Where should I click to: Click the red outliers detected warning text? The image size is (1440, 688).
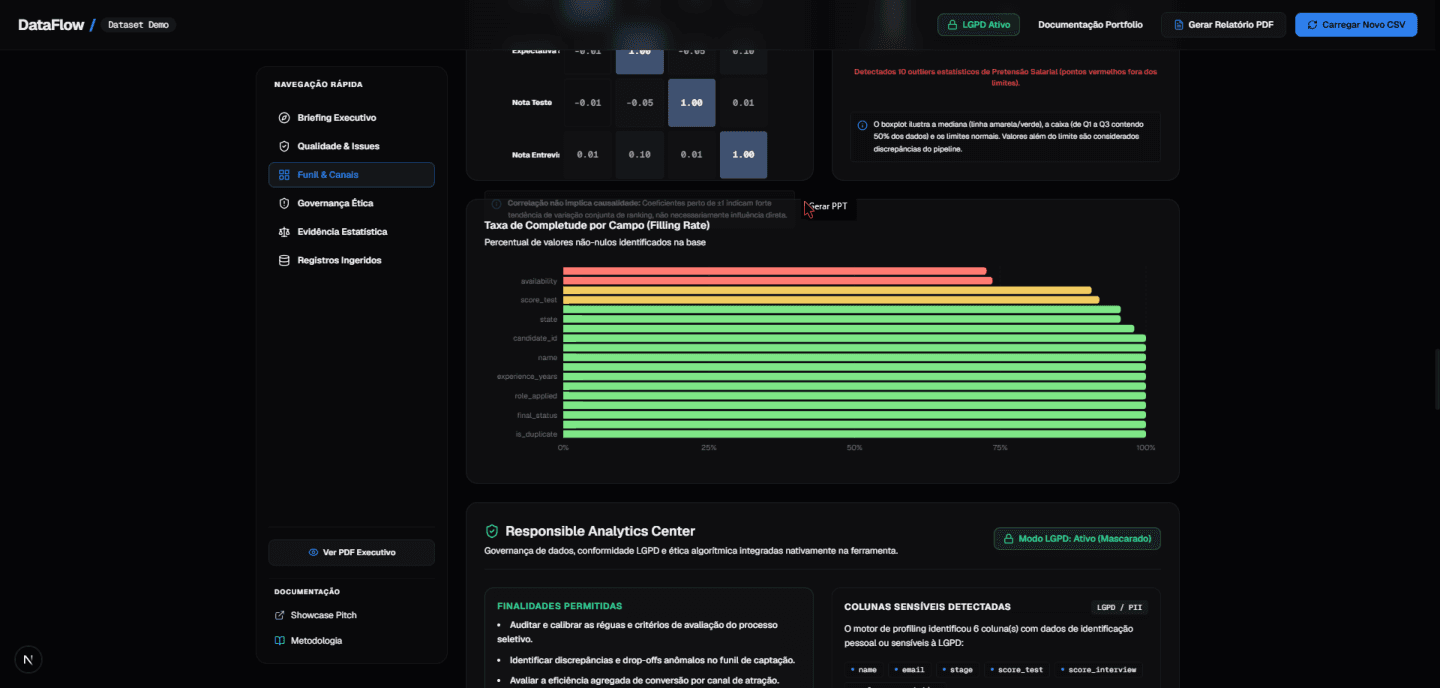pos(1005,77)
